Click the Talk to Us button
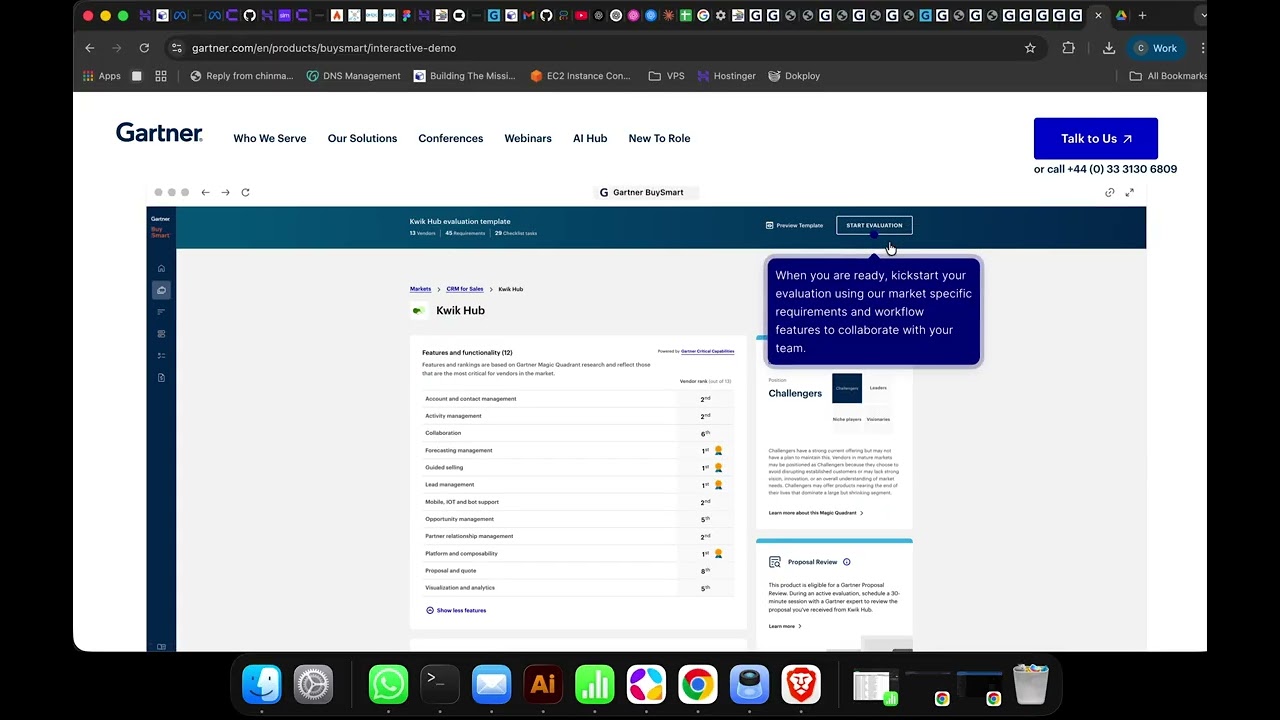The height and width of the screenshot is (720, 1280). 1096,139
